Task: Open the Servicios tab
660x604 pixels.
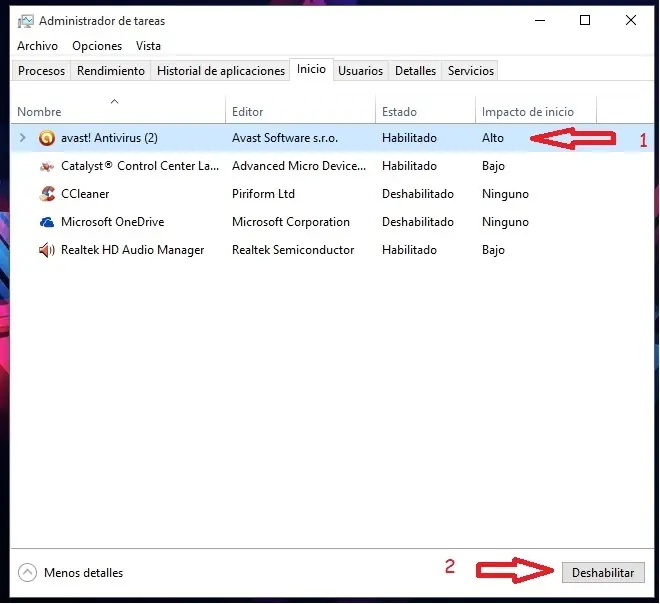Action: (471, 71)
